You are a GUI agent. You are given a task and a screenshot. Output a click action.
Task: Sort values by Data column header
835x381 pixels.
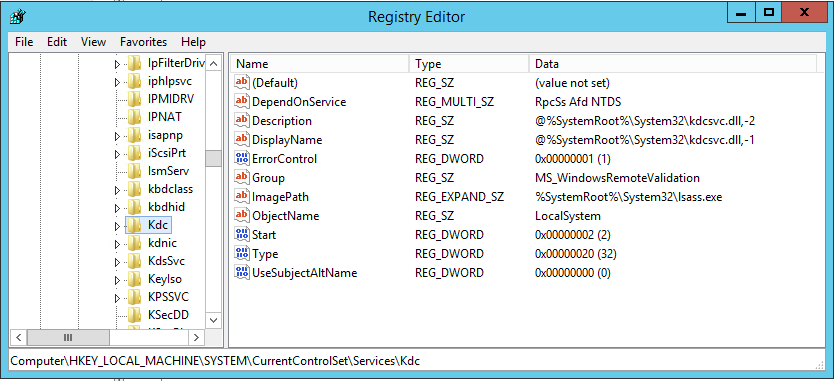point(673,64)
